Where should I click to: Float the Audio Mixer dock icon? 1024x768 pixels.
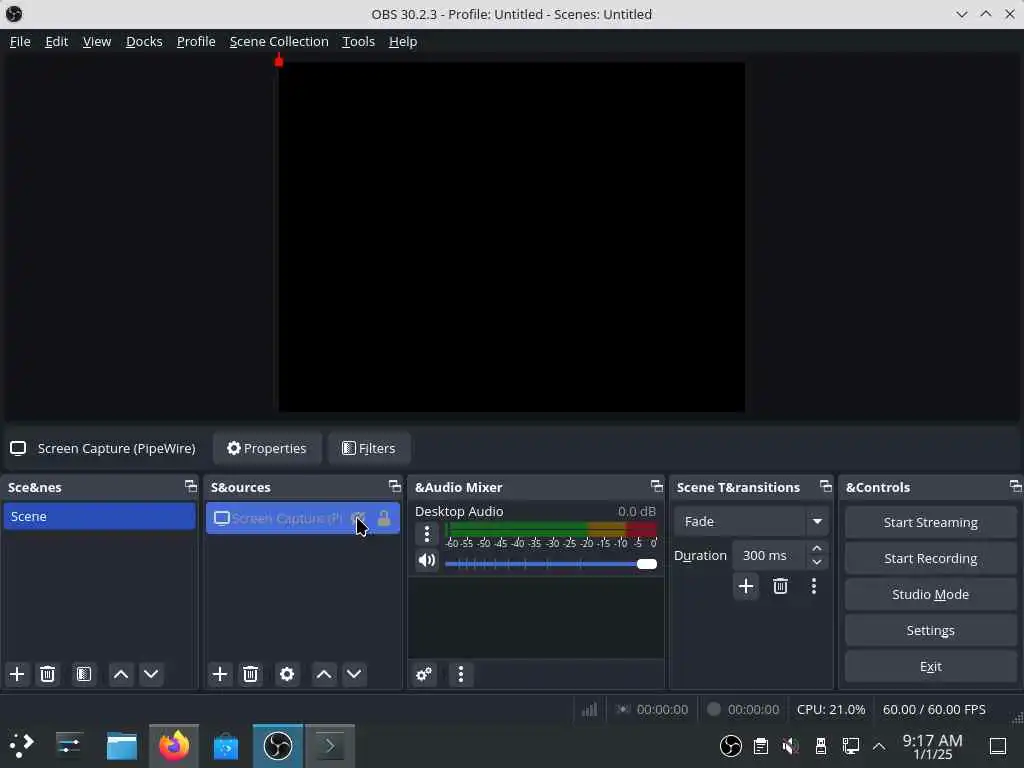pos(656,486)
